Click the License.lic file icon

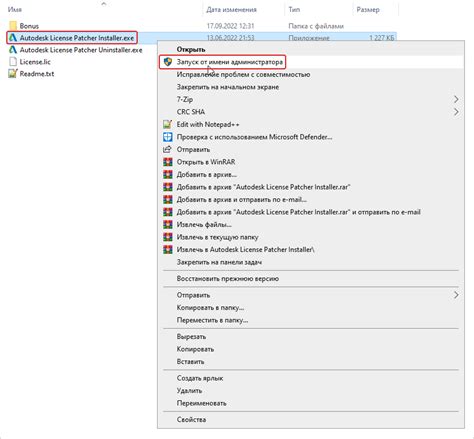point(13,62)
